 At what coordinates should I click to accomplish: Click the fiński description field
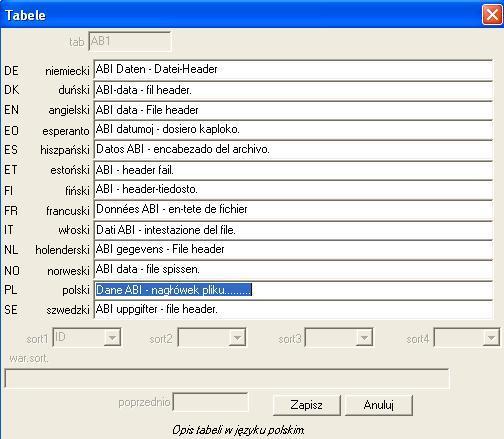coord(293,190)
